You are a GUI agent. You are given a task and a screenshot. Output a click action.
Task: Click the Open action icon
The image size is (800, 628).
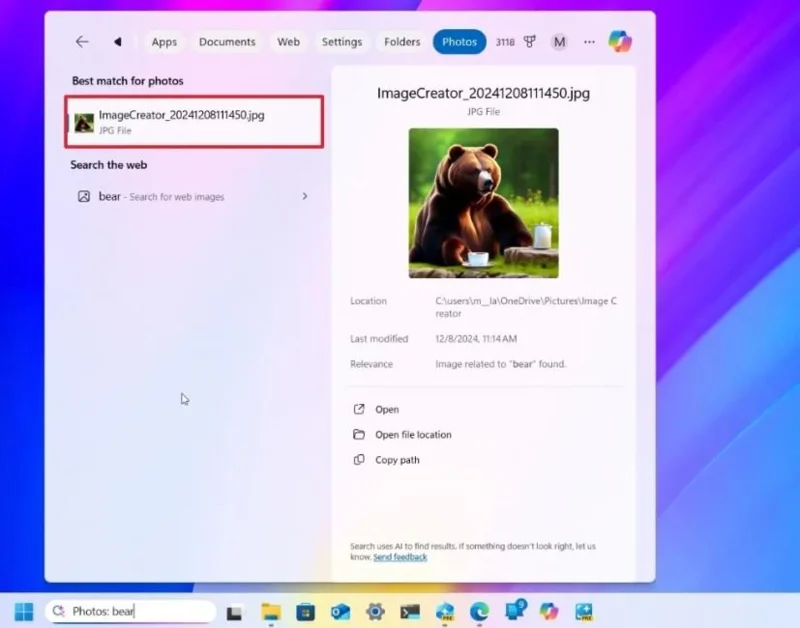[x=359, y=409]
